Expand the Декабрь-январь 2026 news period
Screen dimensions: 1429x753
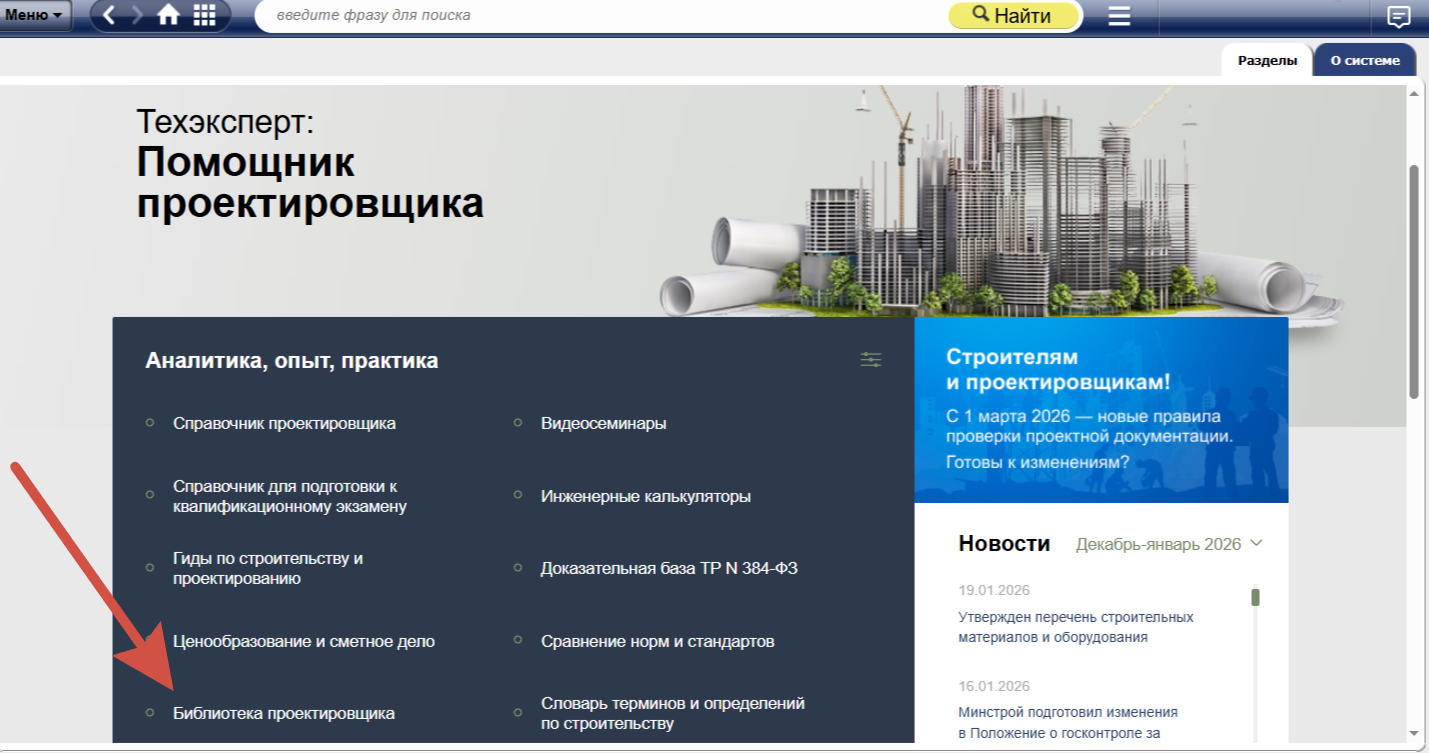pos(1169,544)
